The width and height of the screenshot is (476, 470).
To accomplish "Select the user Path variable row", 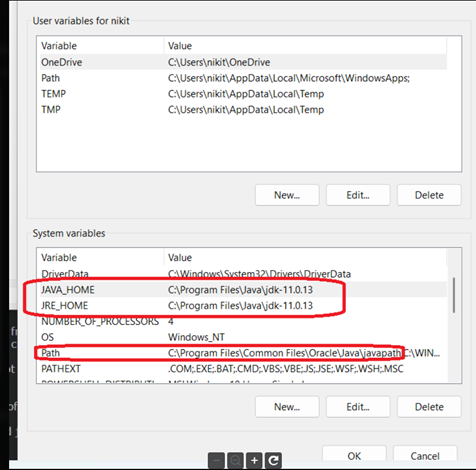I will 243,78.
